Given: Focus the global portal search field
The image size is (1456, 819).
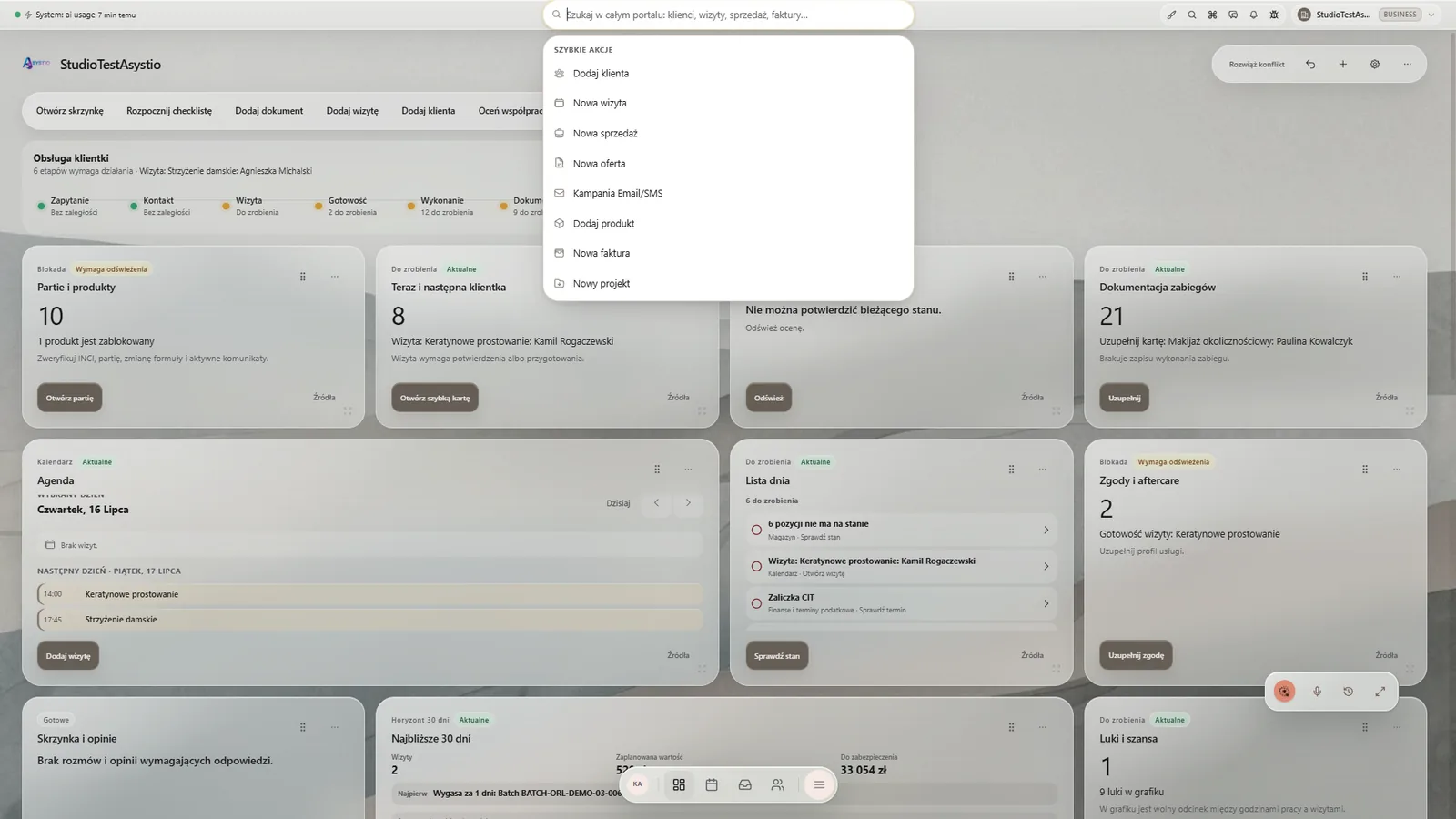Looking at the screenshot, I should 728,15.
